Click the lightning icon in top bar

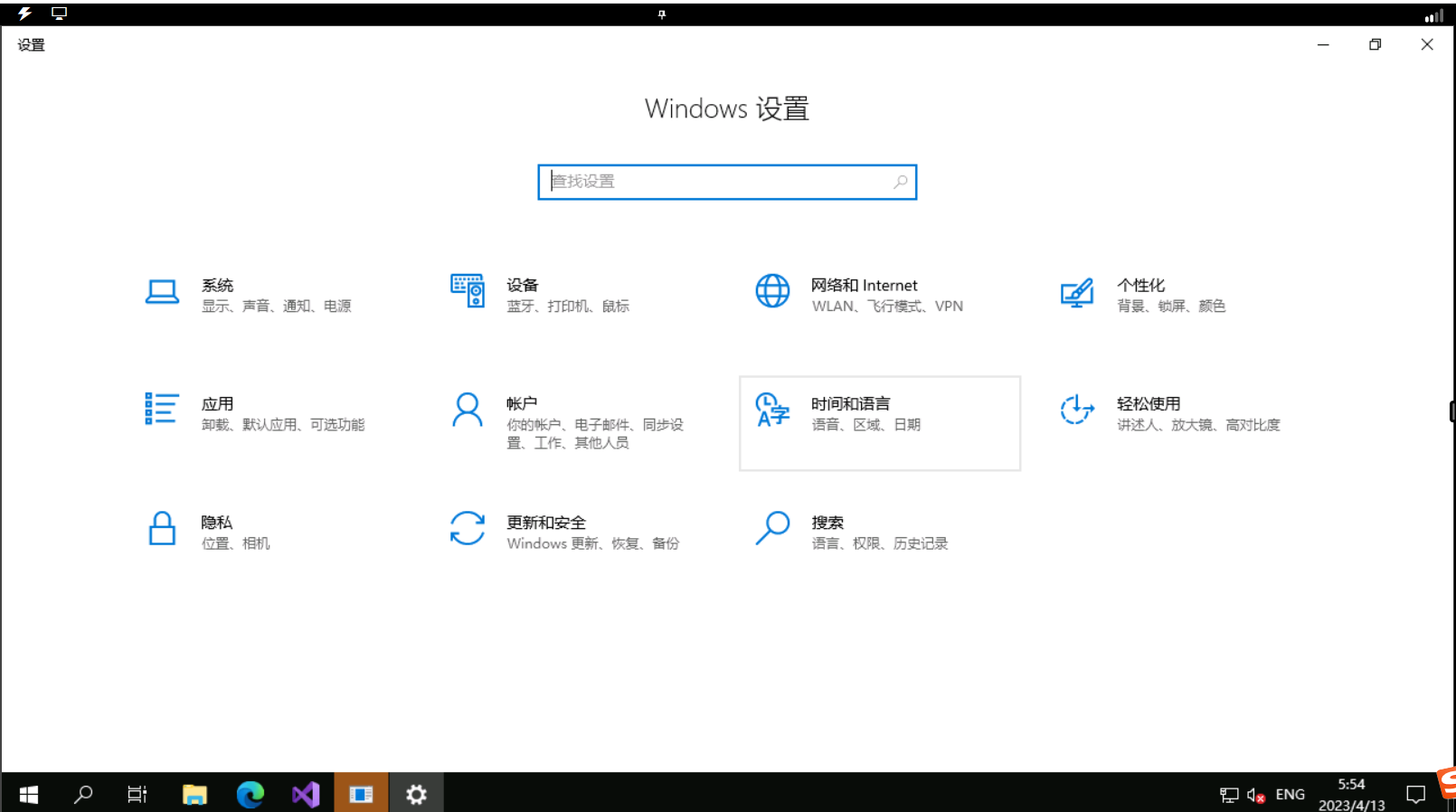point(24,14)
